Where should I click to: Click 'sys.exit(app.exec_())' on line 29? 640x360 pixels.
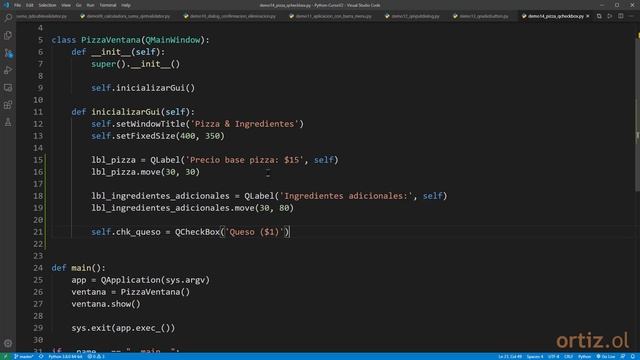(x=123, y=328)
